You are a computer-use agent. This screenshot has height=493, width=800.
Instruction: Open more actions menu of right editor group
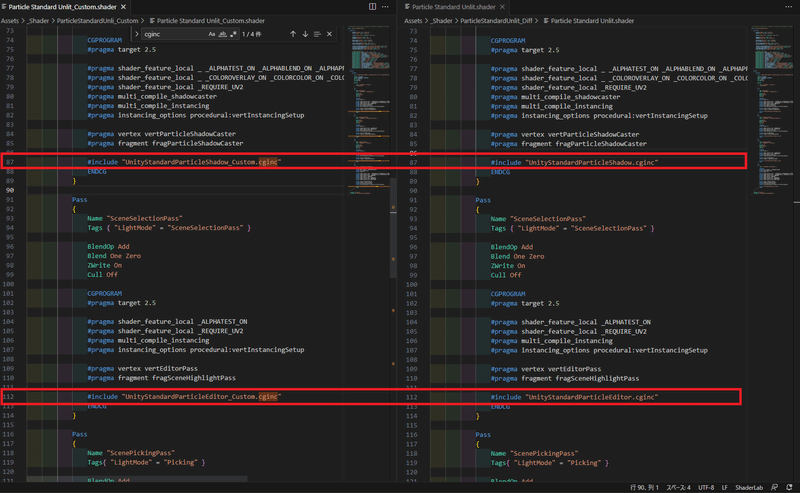point(788,7)
